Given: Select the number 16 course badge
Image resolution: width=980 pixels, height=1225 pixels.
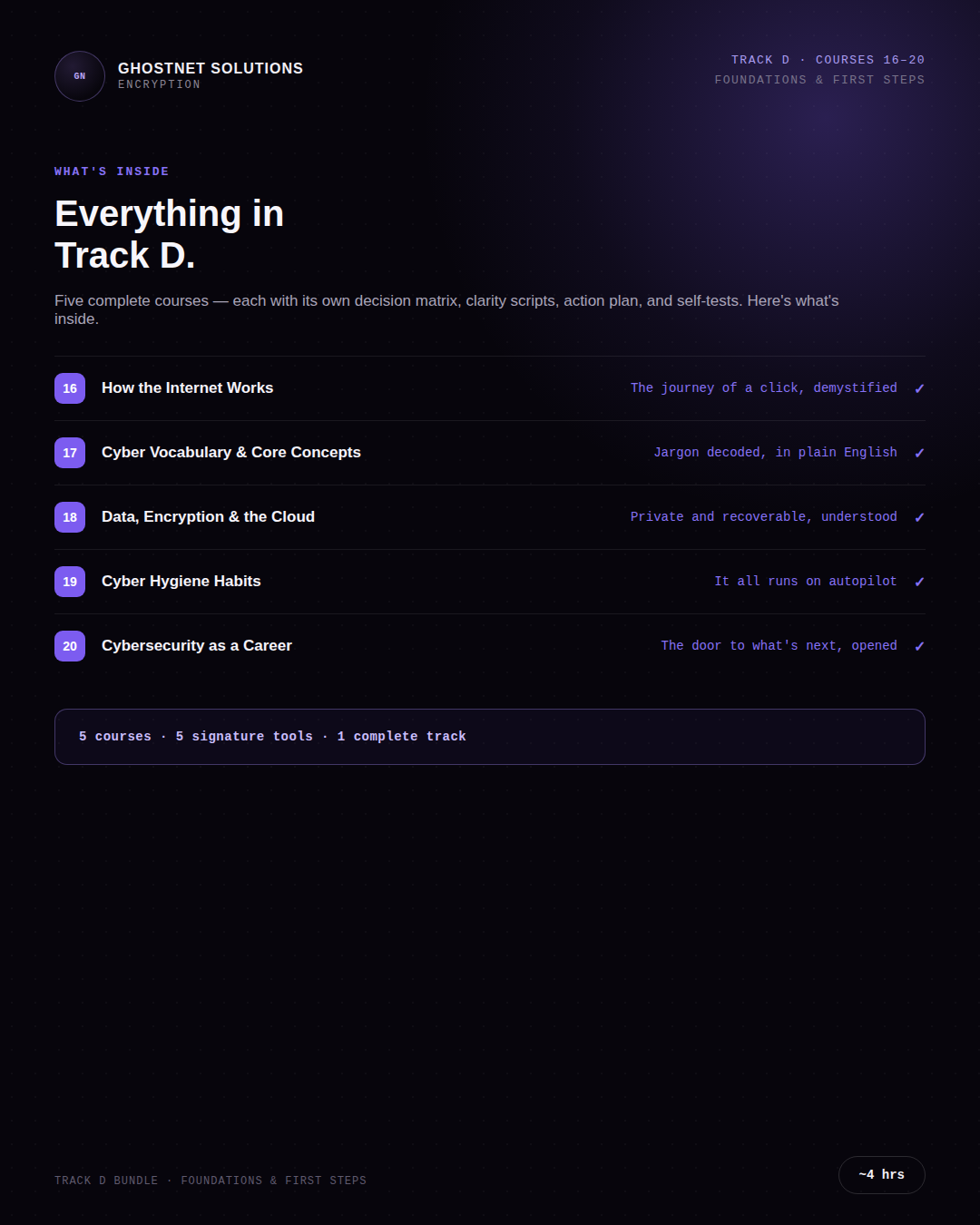Looking at the screenshot, I should (x=70, y=388).
